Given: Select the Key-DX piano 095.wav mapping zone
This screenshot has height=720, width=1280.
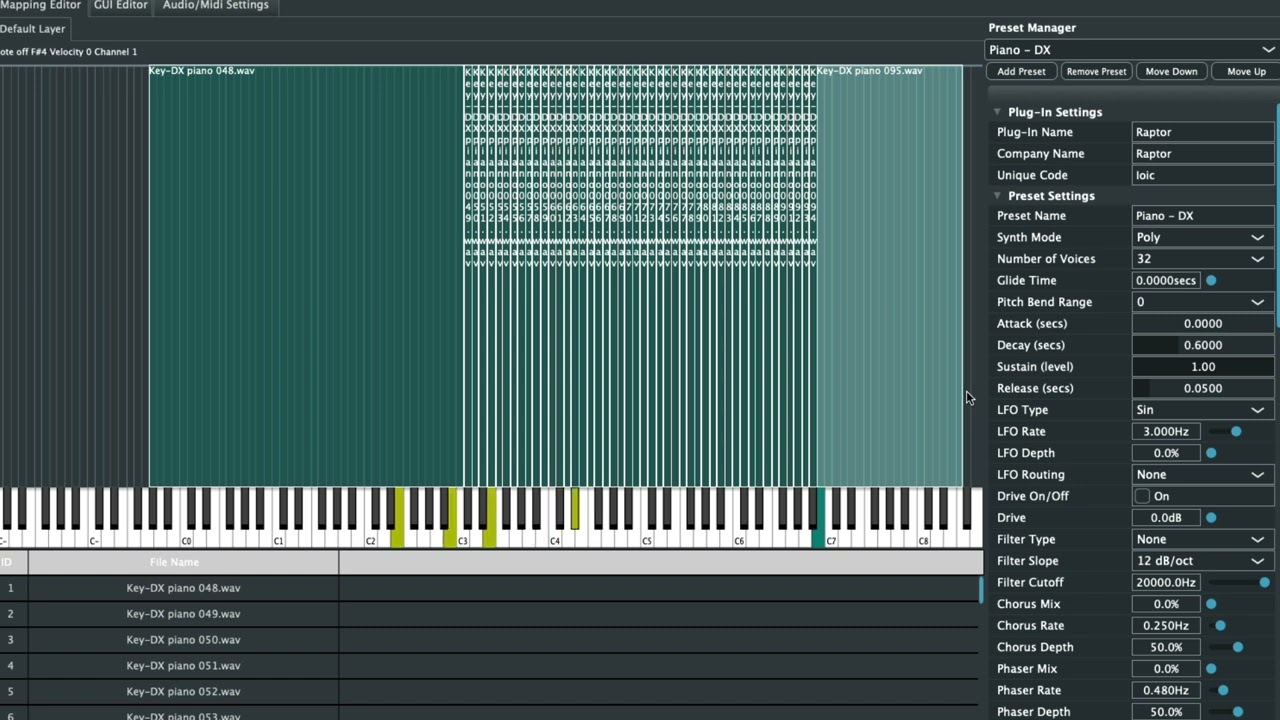Looking at the screenshot, I should coord(889,276).
